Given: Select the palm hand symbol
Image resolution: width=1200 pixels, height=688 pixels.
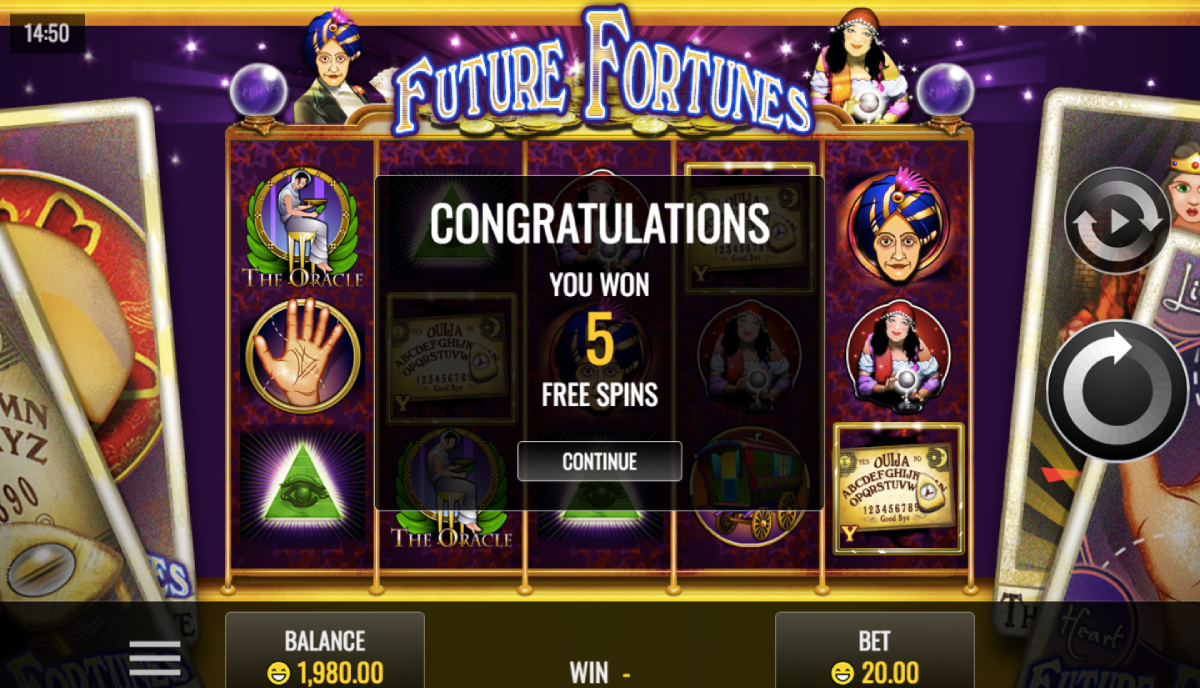Looking at the screenshot, I should pos(302,356).
